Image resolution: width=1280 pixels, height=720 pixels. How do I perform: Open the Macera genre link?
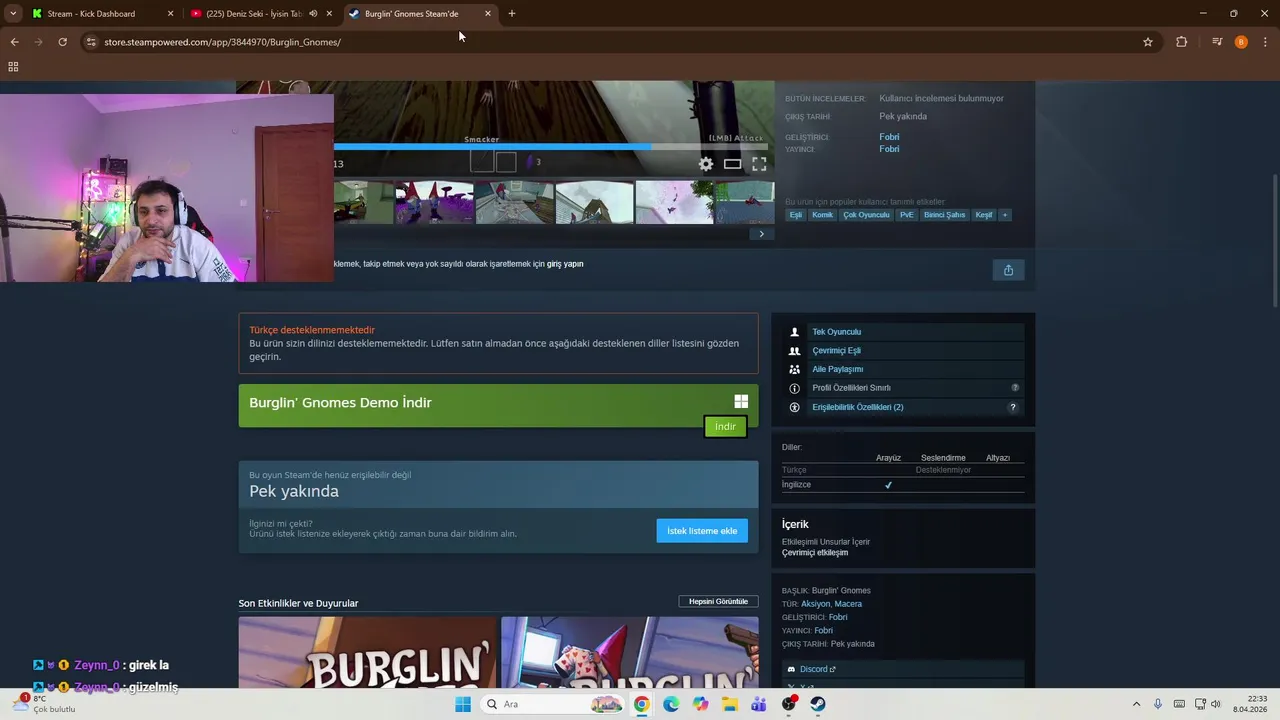848,604
